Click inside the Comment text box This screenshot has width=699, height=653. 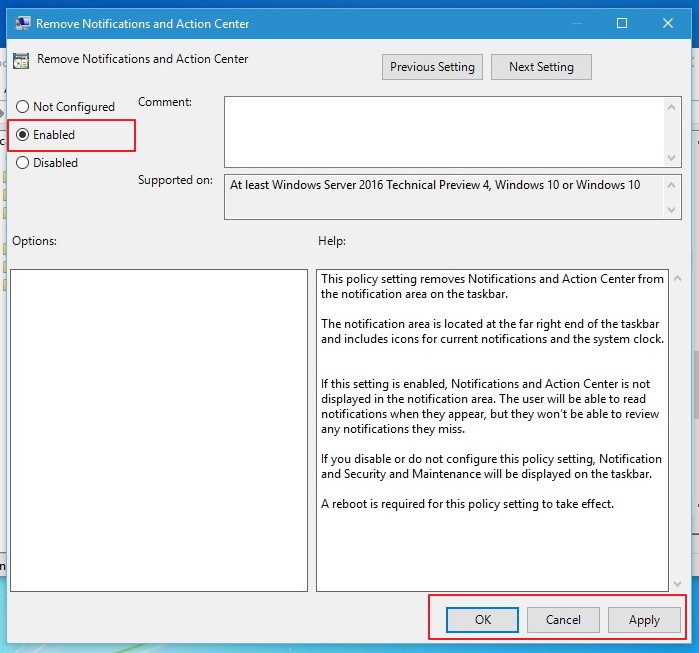pos(444,132)
